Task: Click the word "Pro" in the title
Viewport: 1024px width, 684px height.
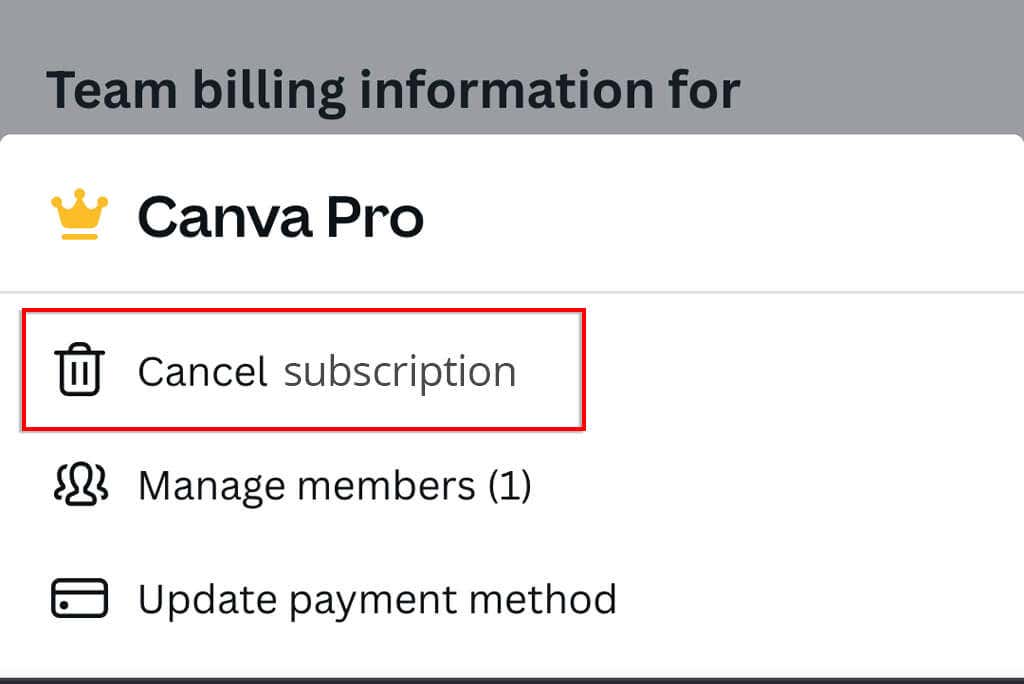Action: (x=375, y=216)
